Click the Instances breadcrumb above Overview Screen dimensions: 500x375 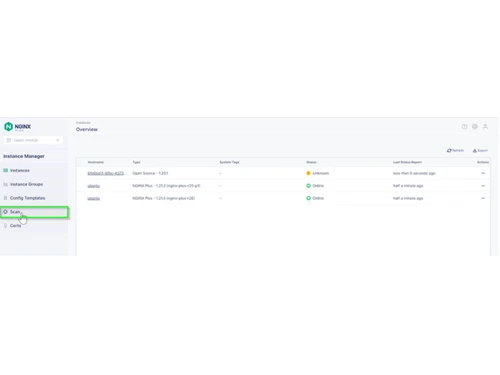pyautogui.click(x=83, y=123)
